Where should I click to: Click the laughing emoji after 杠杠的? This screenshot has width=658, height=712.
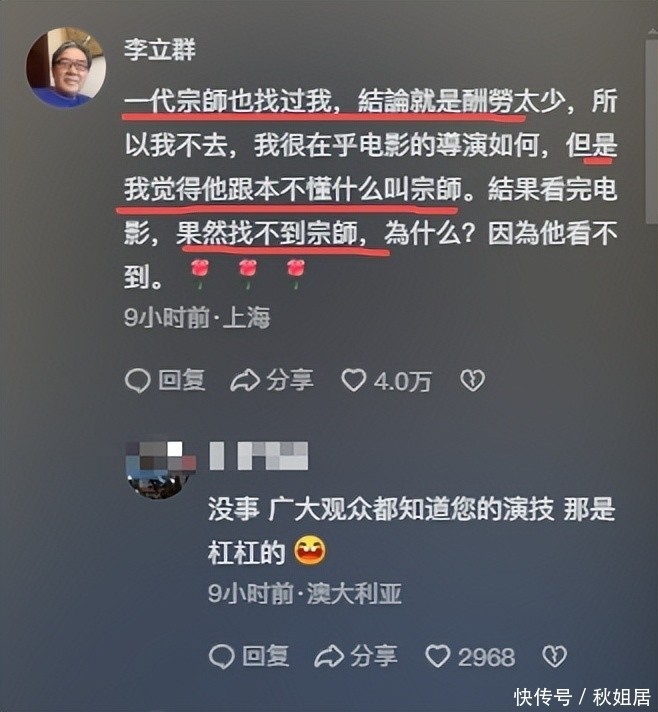(310, 550)
